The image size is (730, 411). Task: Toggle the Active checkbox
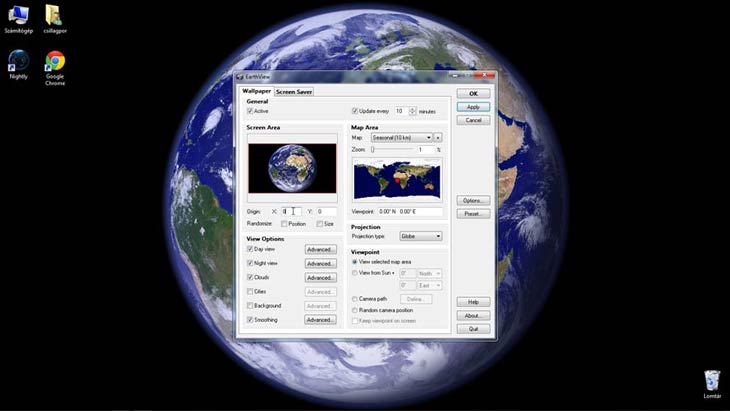(250, 111)
